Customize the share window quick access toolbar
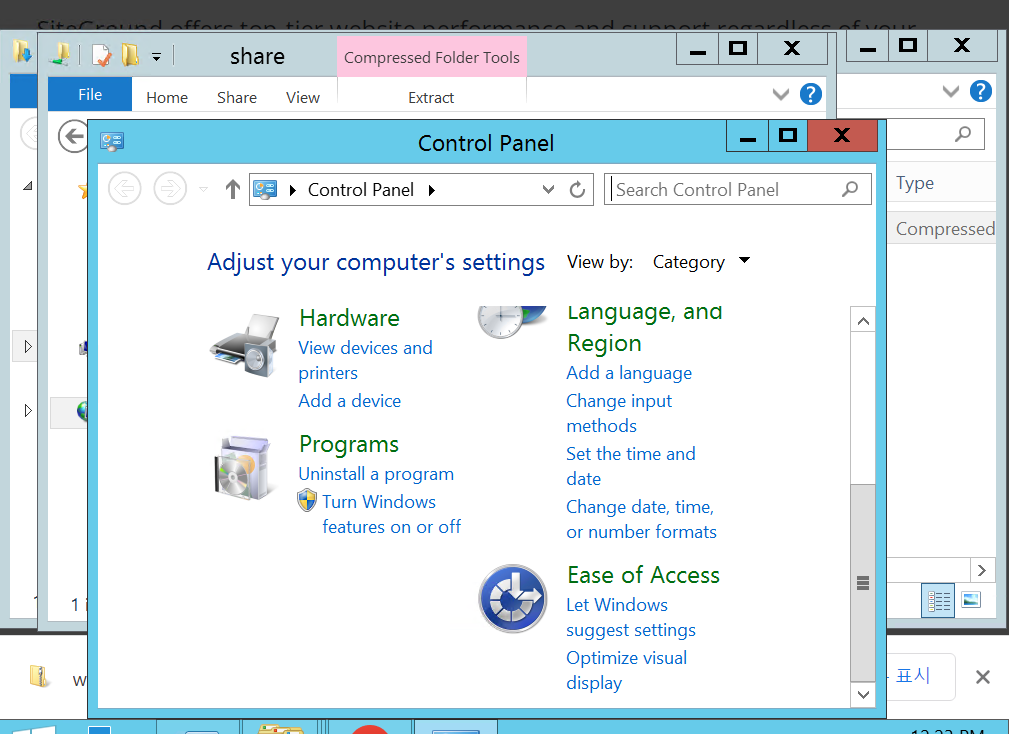The width and height of the screenshot is (1009, 734). (x=156, y=57)
